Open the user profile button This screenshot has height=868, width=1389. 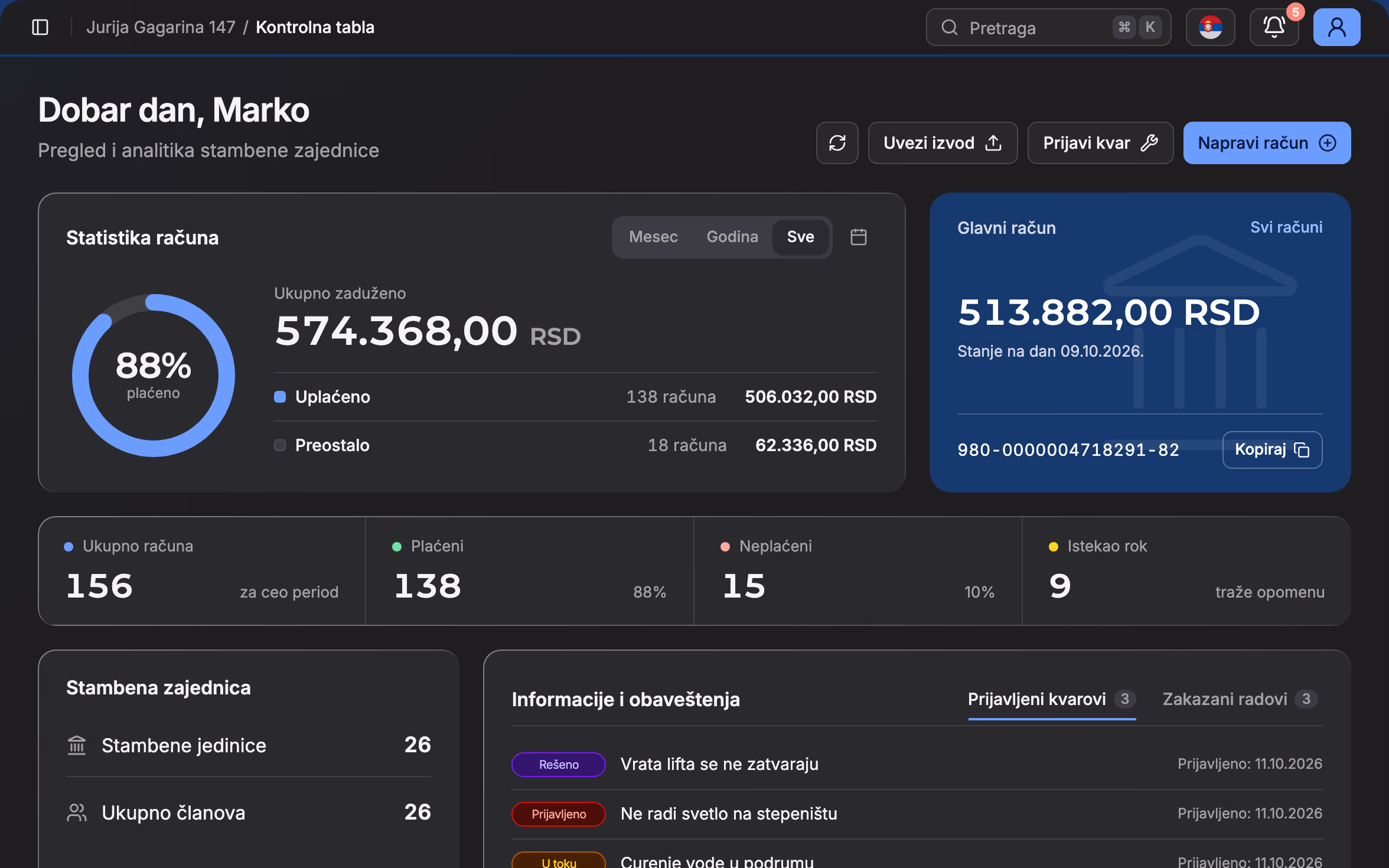point(1337,27)
